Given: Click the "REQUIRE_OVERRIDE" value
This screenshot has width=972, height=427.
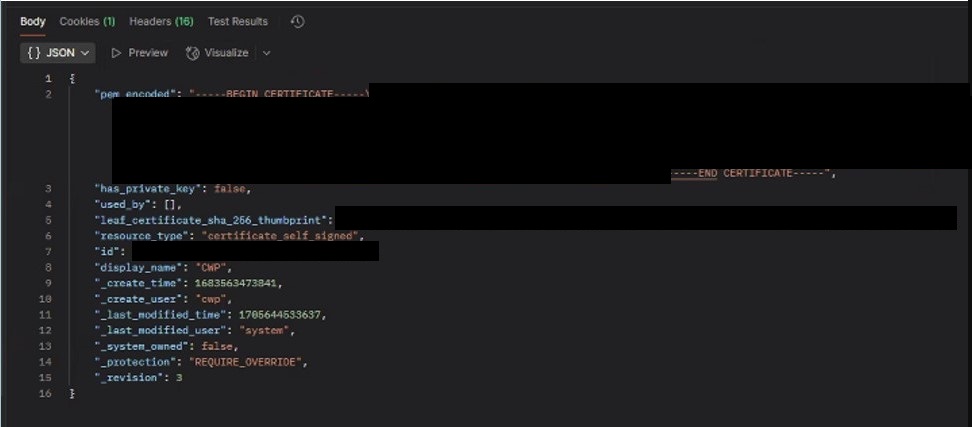Looking at the screenshot, I should pyautogui.click(x=247, y=362).
